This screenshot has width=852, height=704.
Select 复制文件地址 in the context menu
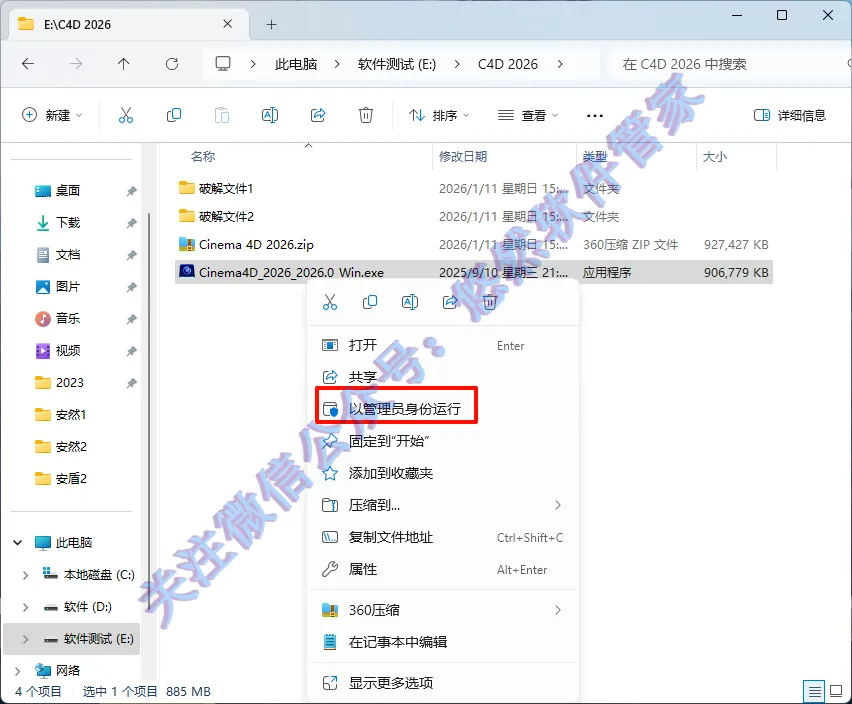(x=443, y=537)
